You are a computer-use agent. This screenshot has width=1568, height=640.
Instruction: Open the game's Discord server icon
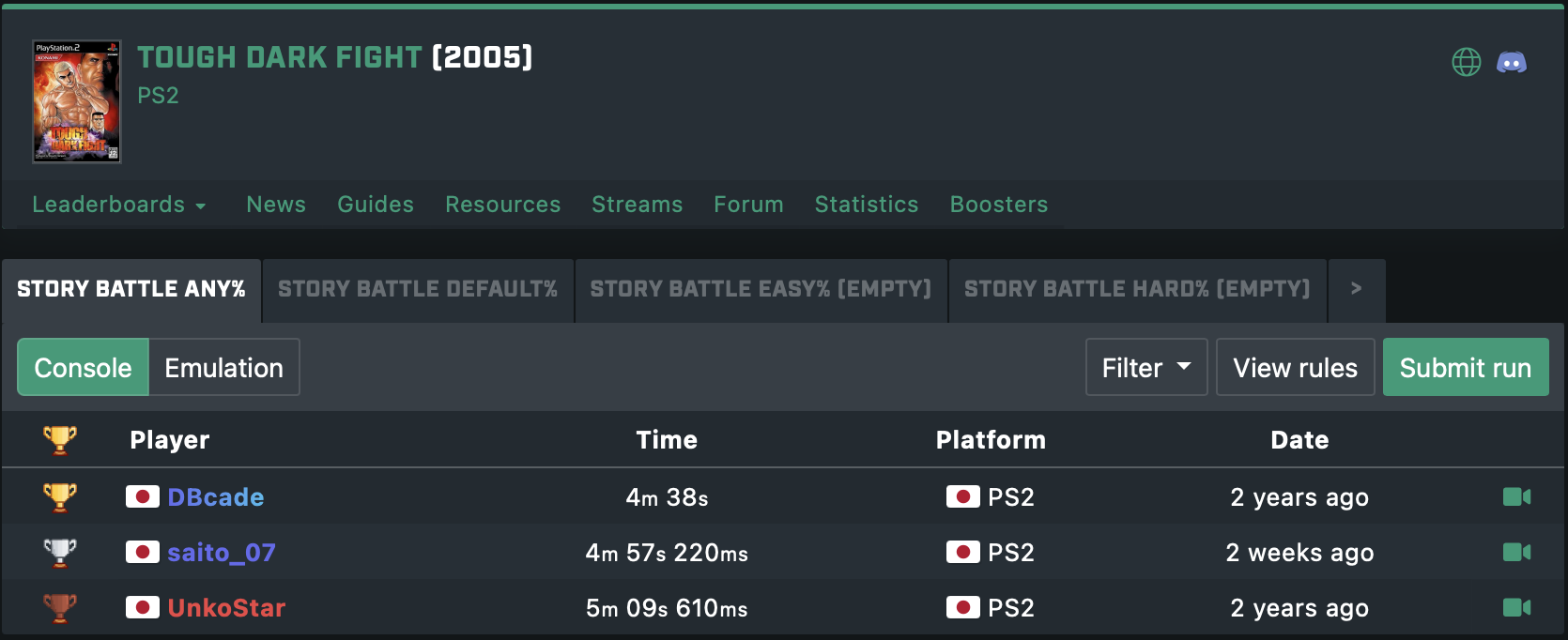point(1511,63)
